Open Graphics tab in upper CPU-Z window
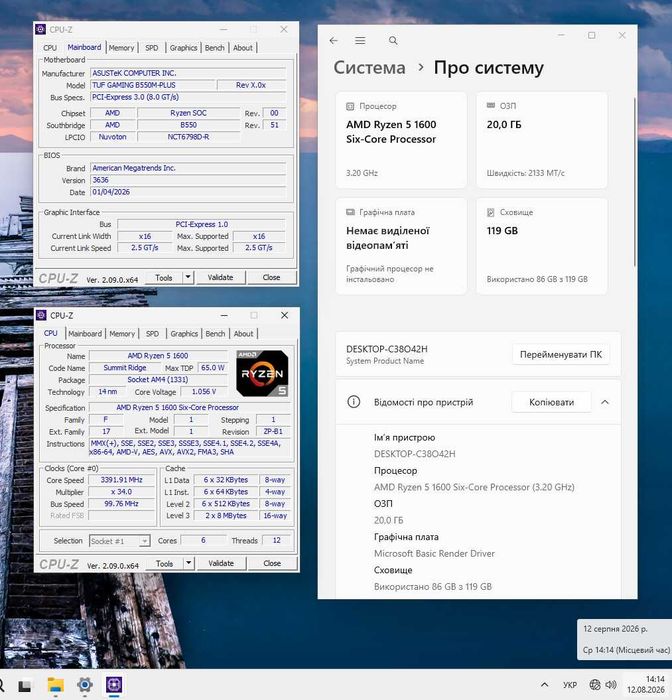The image size is (672, 700). tap(183, 48)
